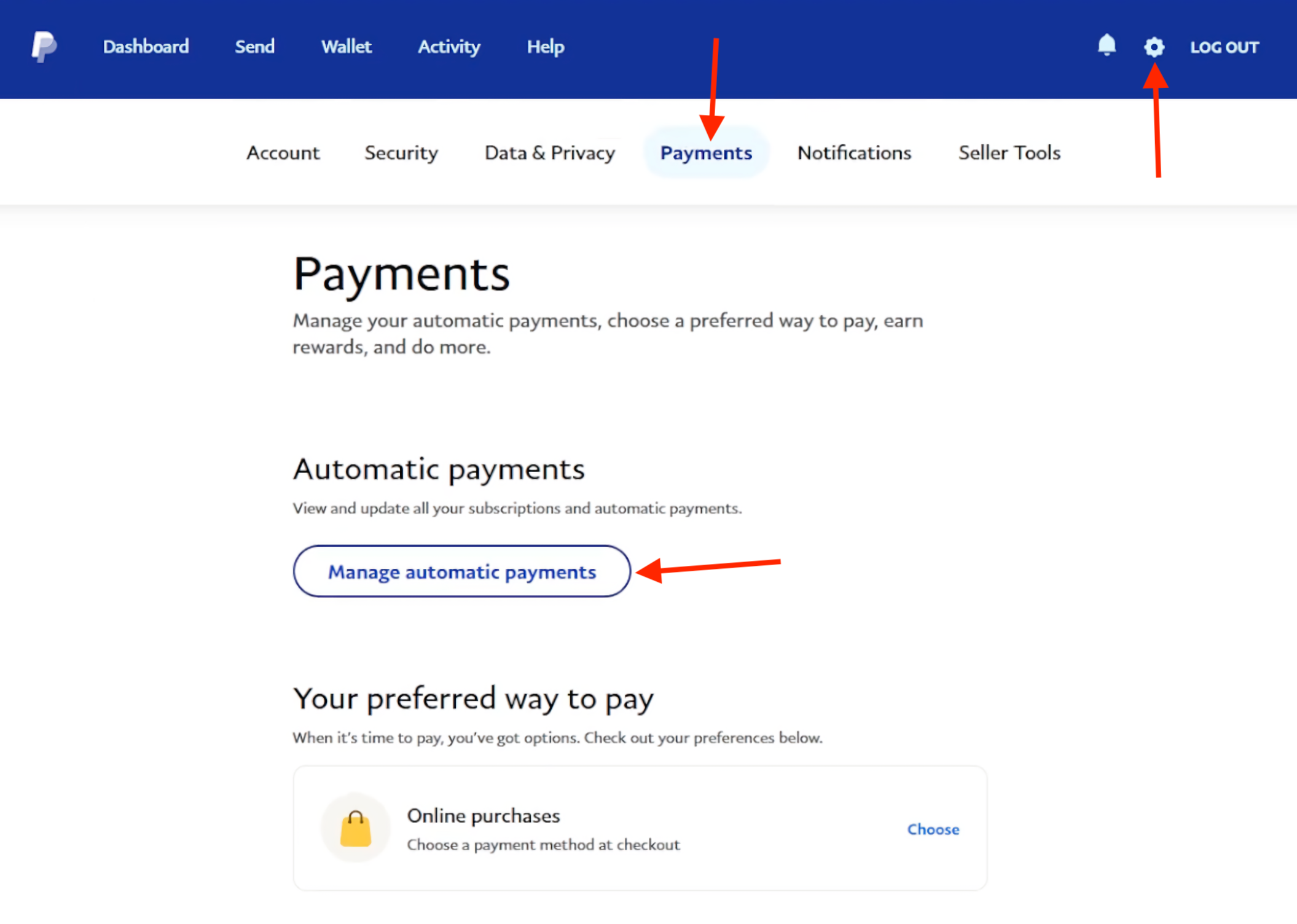Click the Automatic payments heading
This screenshot has height=924, width=1297.
point(439,469)
